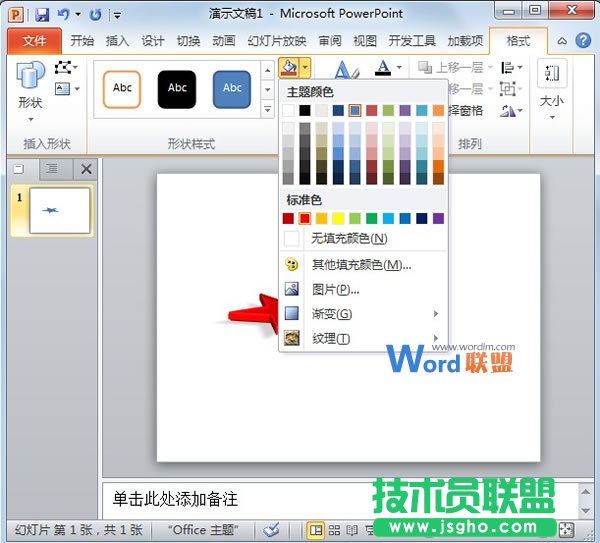
Task: Open Customize Quick Access Toolbar dropdown
Action: pyautogui.click(x=117, y=15)
